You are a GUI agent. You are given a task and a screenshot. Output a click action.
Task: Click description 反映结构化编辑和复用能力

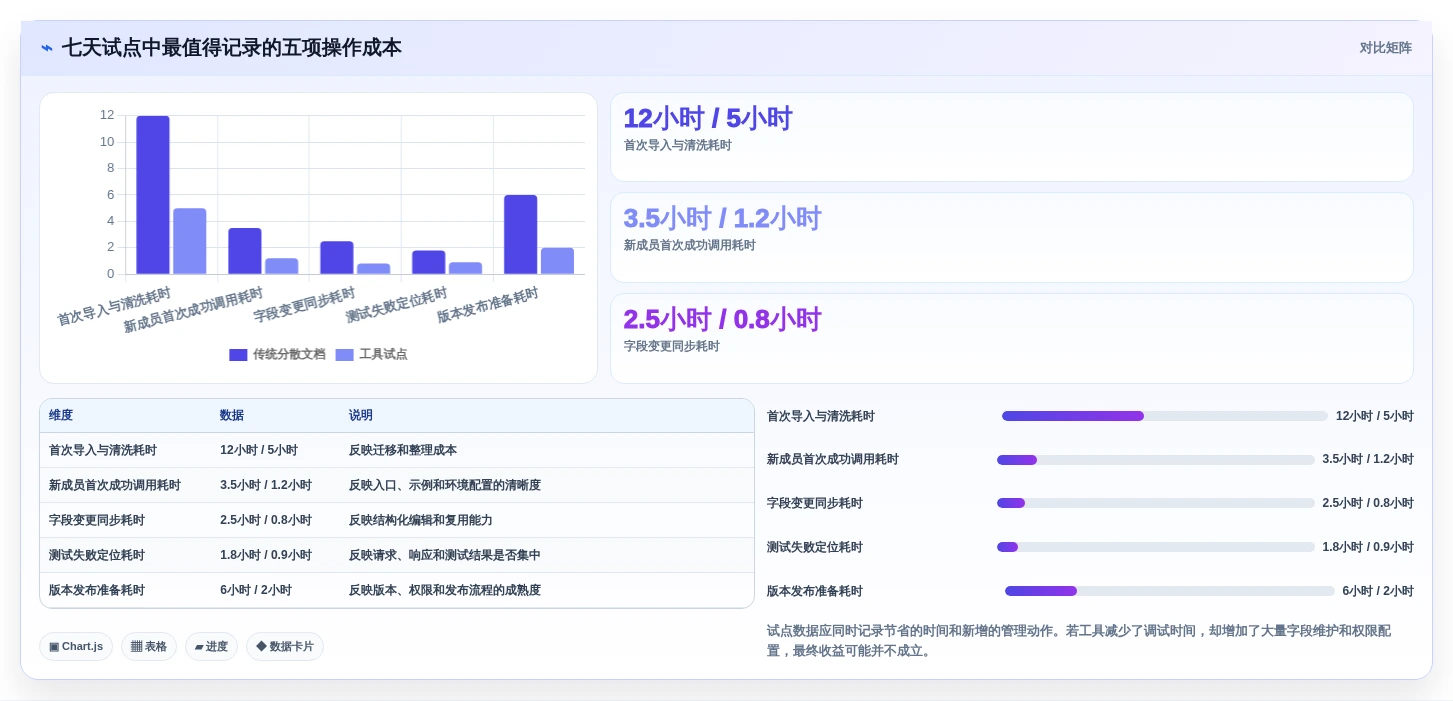click(421, 521)
